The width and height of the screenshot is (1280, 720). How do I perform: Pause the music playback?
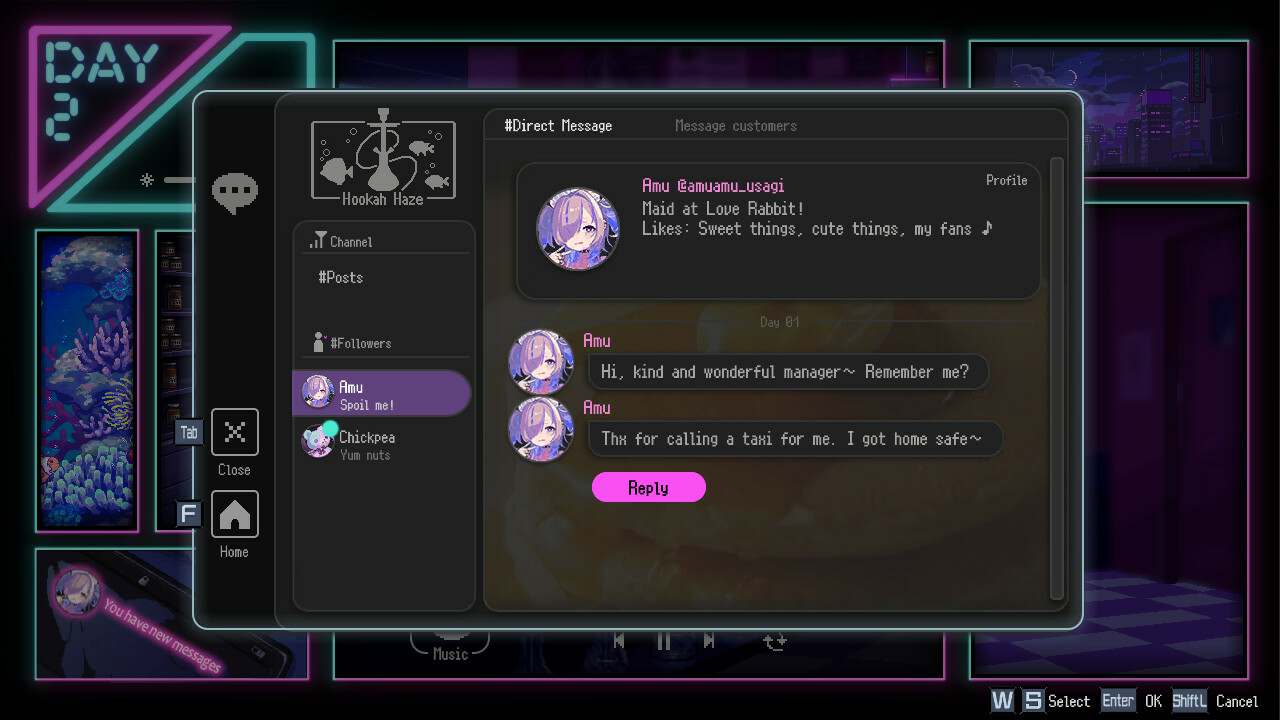click(x=664, y=642)
